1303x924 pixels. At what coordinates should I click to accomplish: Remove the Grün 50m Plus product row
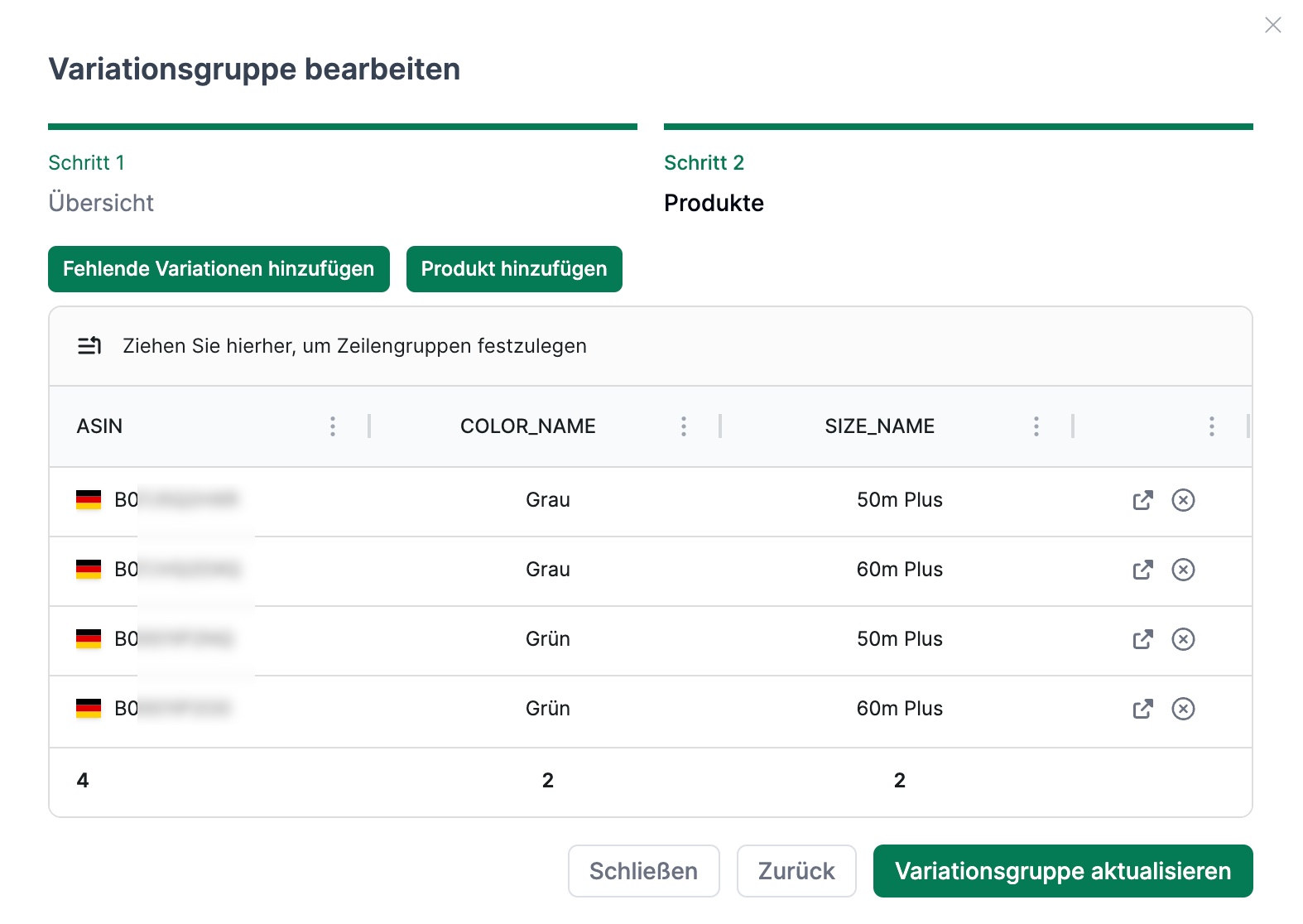point(1183,639)
